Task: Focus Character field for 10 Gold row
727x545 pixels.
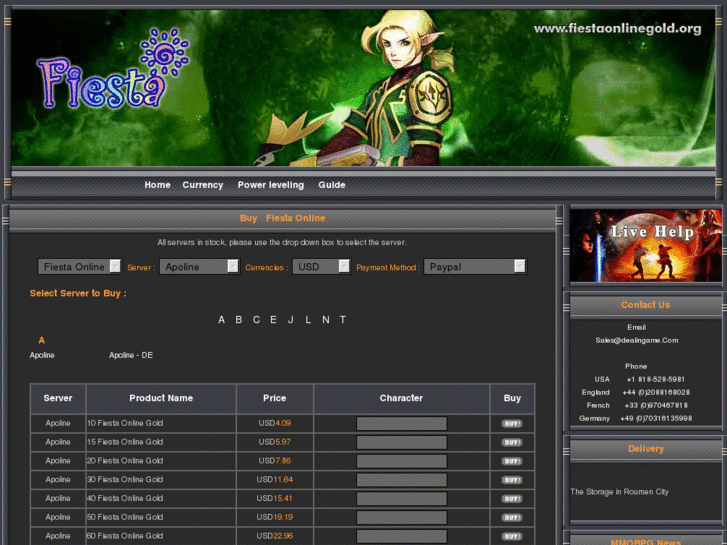Action: 402,423
